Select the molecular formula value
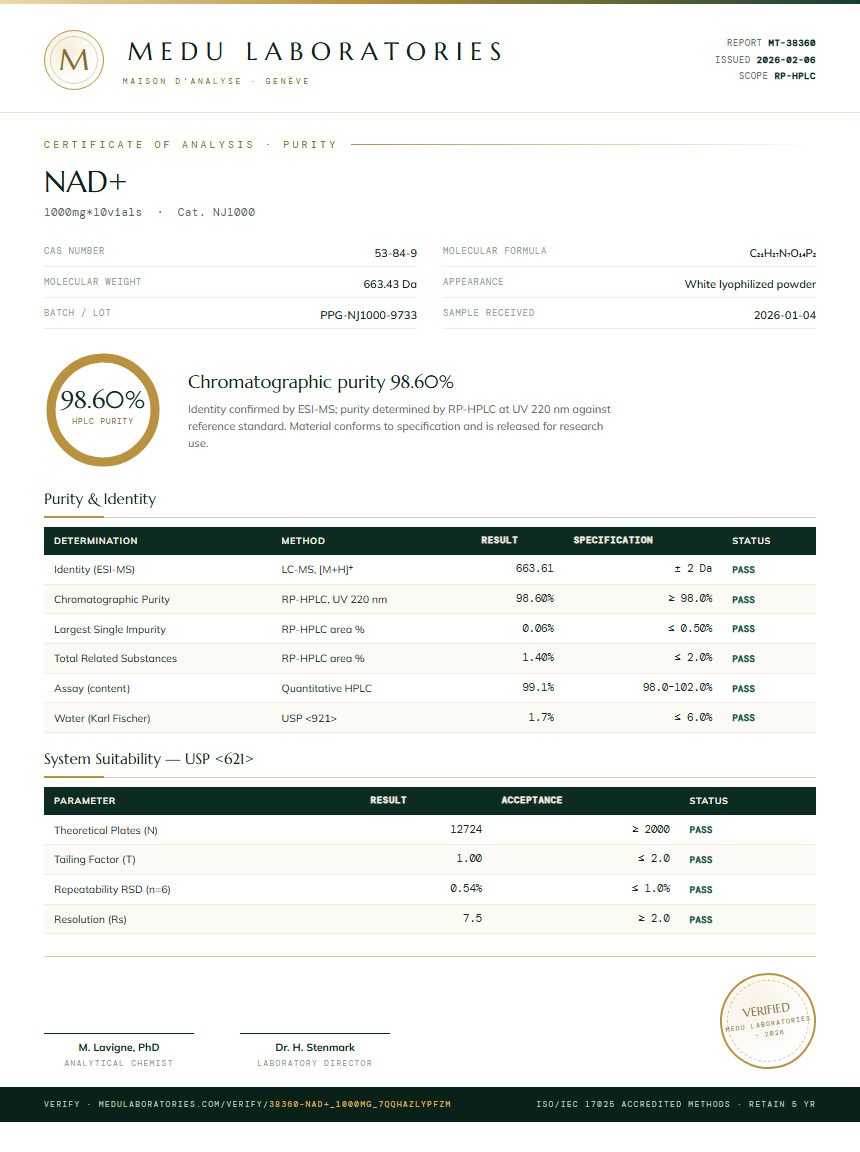Screen dimensions: 860x1152 click(x=783, y=253)
